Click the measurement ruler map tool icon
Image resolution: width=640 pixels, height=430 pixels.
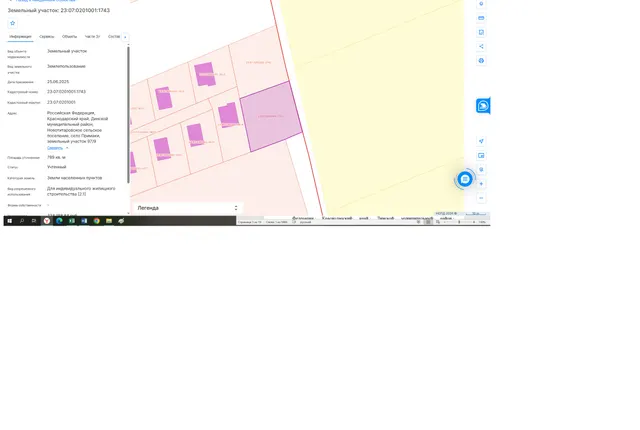point(481,18)
